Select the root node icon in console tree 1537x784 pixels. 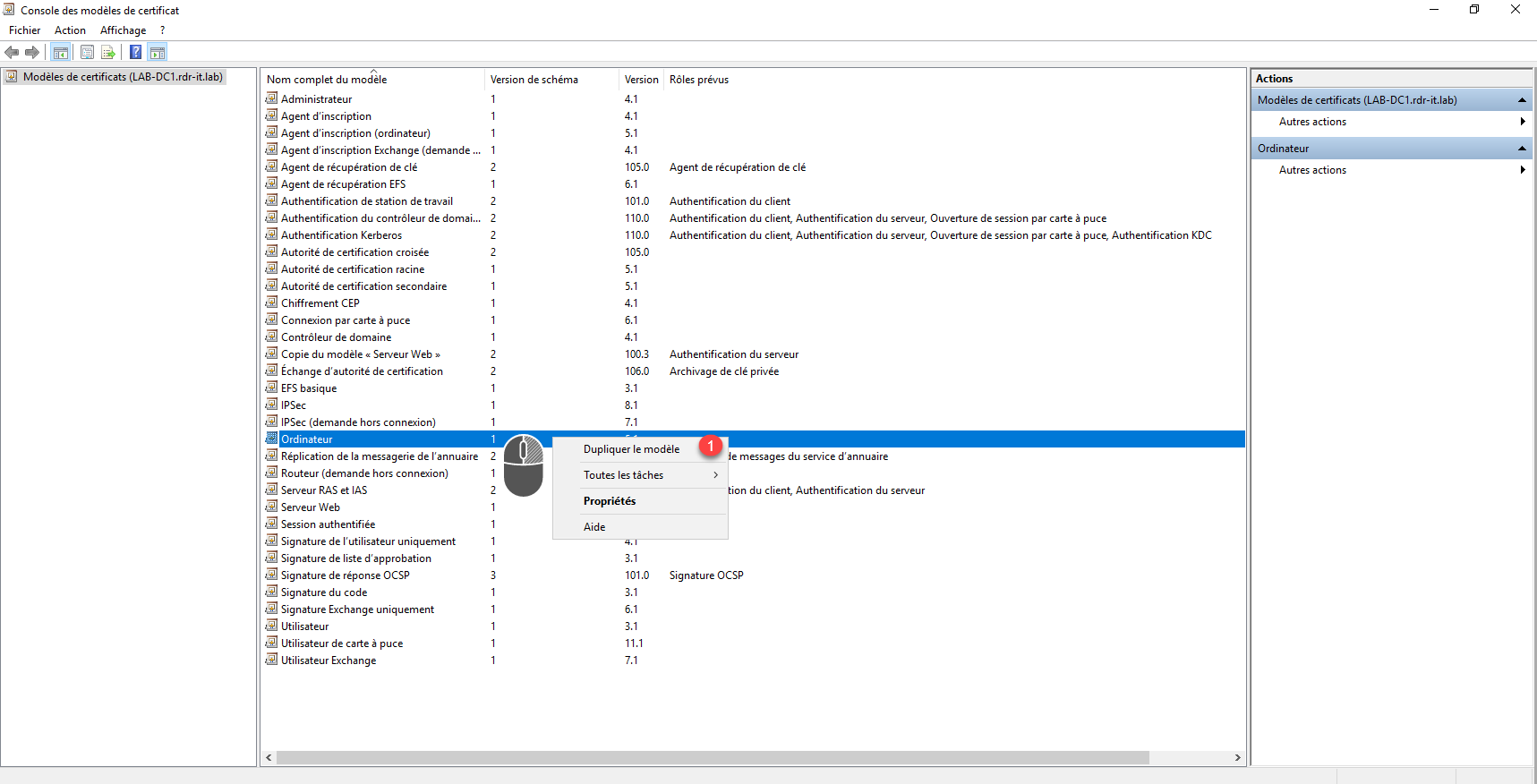coord(11,77)
